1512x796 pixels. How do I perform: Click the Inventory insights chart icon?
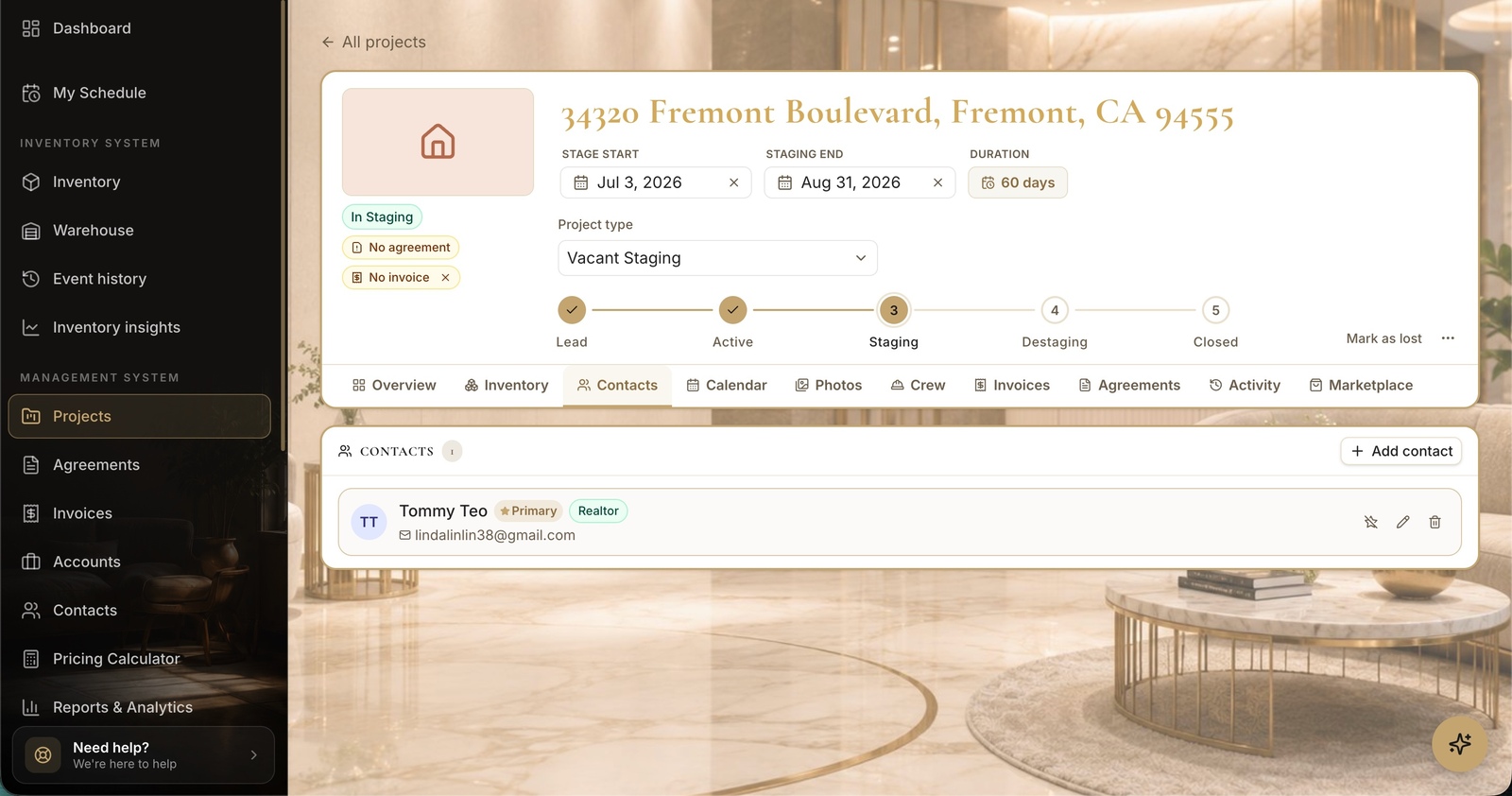pos(31,327)
